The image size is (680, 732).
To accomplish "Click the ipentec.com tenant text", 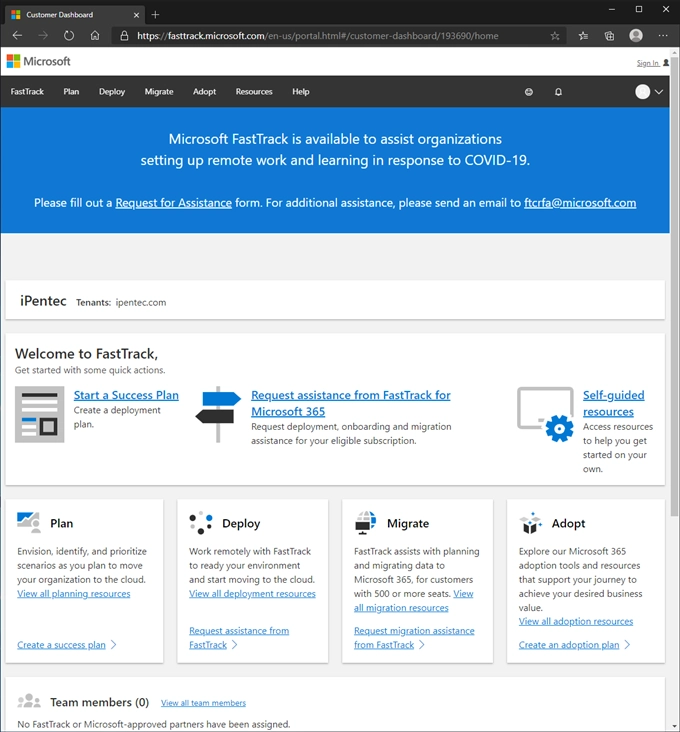I will click(x=140, y=303).
